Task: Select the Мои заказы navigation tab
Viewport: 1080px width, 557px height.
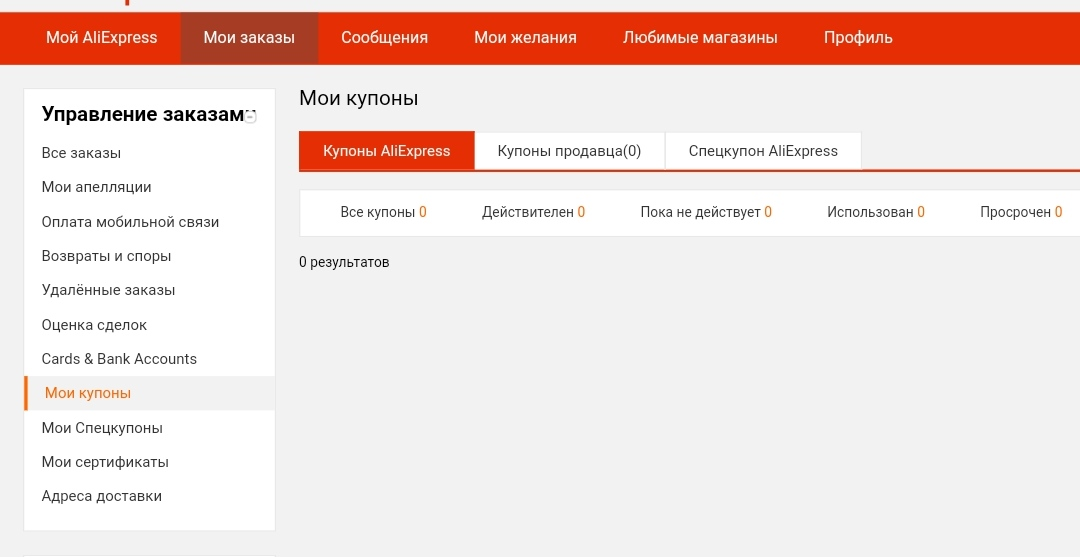Action: click(x=249, y=38)
